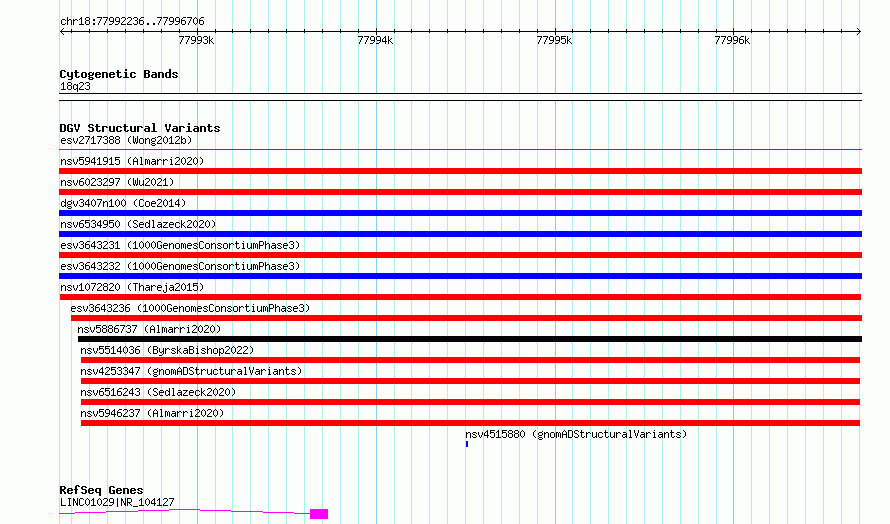Click the esv3643232 (1000GenomesConsortiumPhase3) label

click(x=180, y=266)
